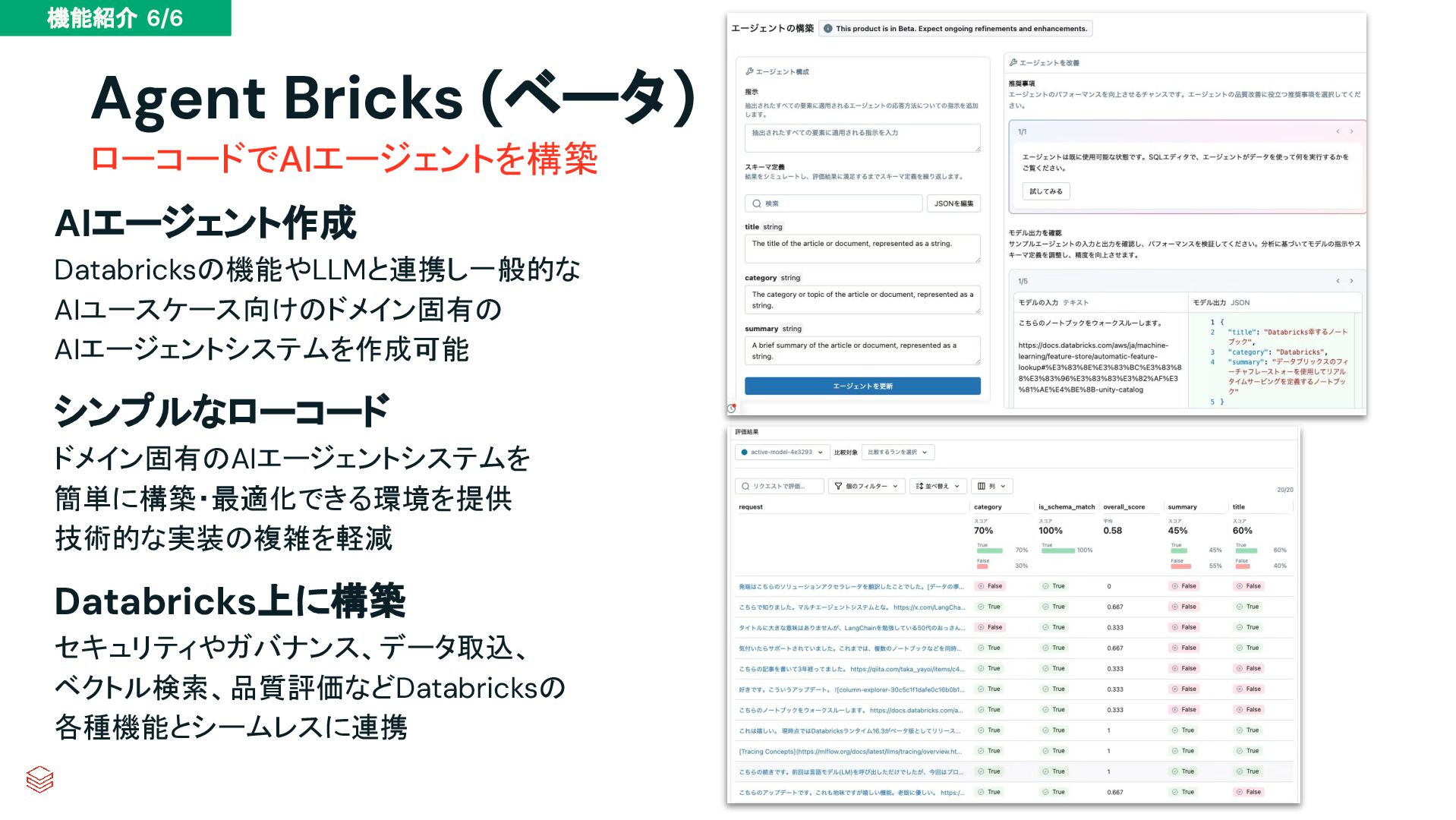Viewport: 1456px width, 820px height.
Task: Click the blue エージェントを更新 button
Action: point(862,386)
